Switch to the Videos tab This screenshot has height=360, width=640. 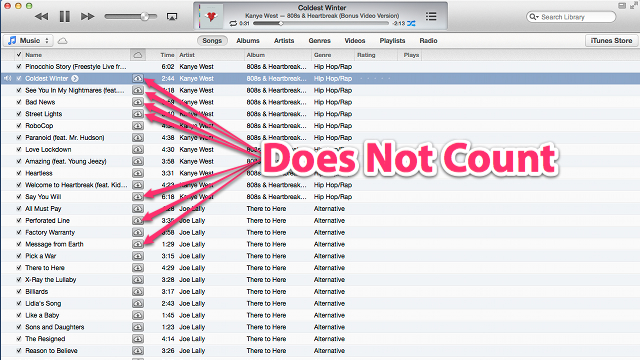(355, 41)
